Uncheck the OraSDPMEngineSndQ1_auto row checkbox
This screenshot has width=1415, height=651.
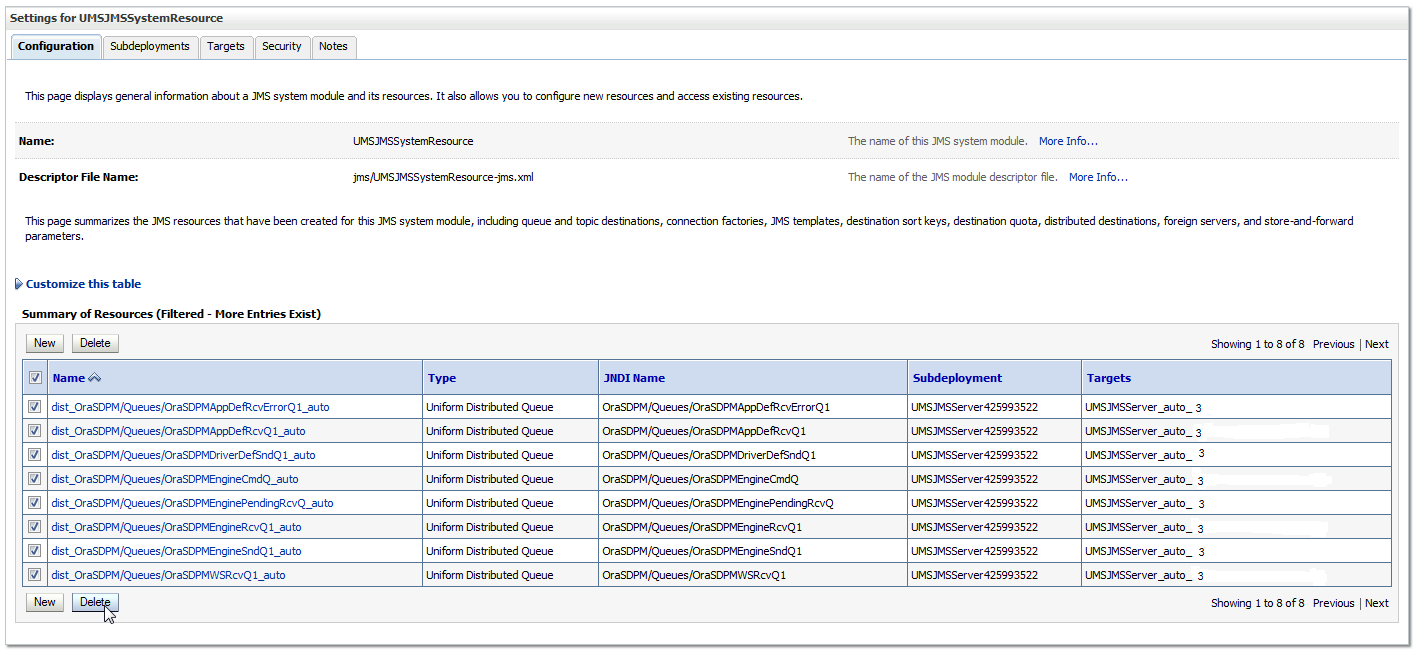[35, 551]
